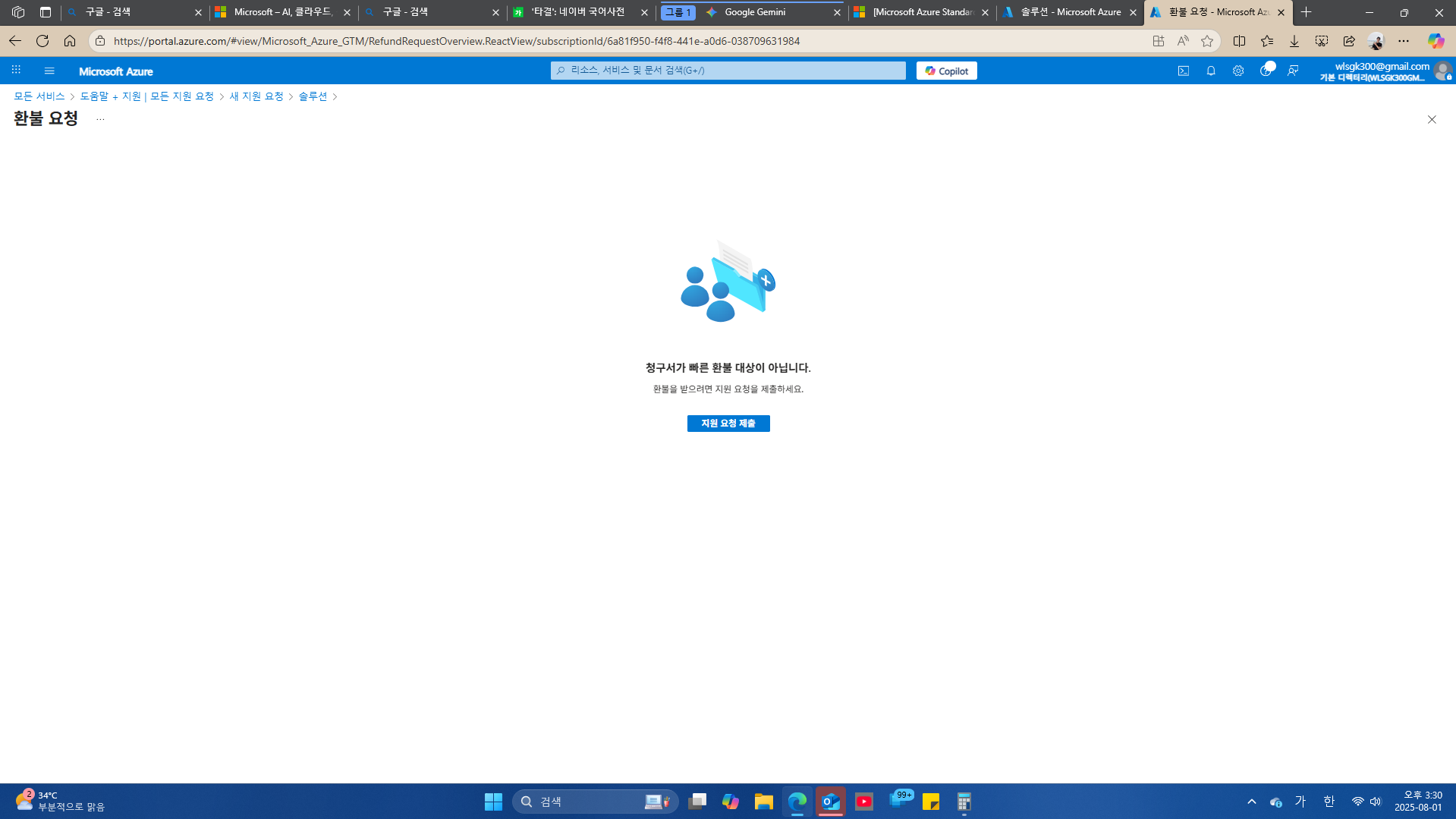Show hidden system tray icons
Viewport: 1456px width, 819px height.
click(x=1252, y=802)
